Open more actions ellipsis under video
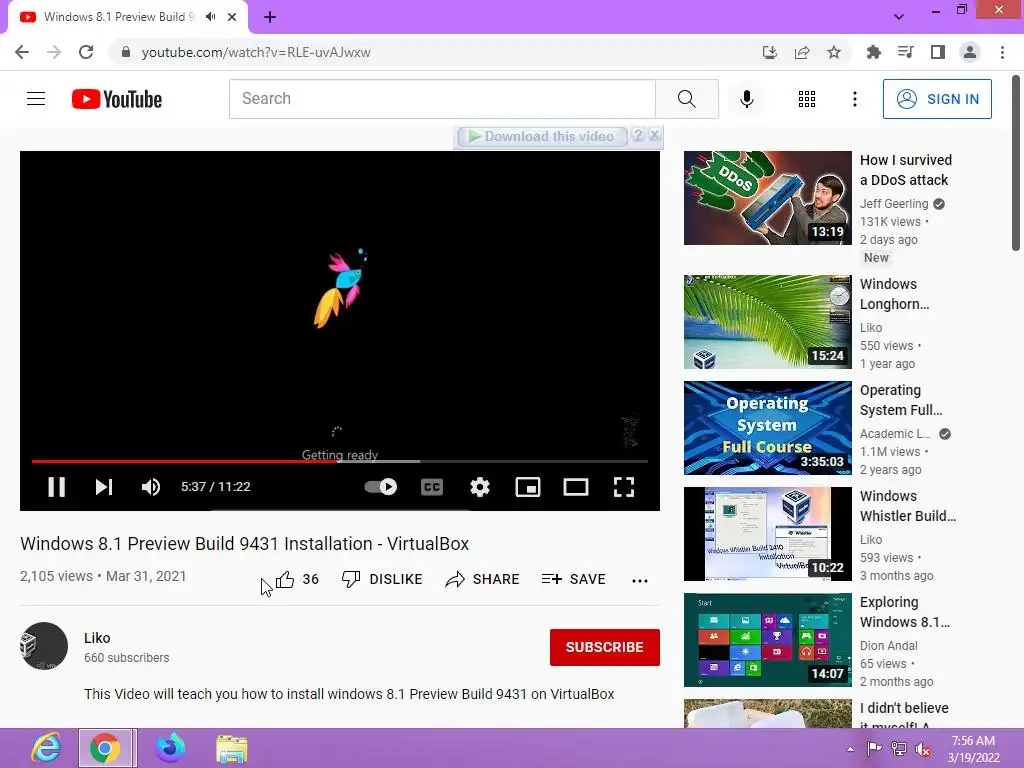Image resolution: width=1024 pixels, height=768 pixels. (640, 580)
